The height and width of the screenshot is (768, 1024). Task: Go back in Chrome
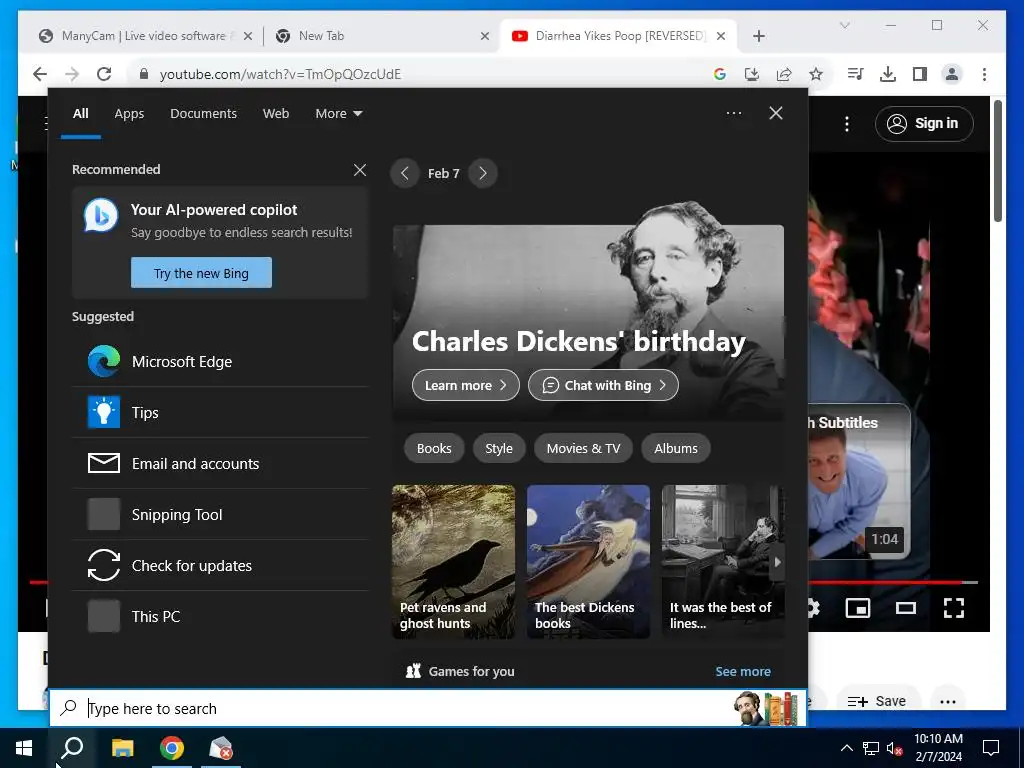click(40, 74)
